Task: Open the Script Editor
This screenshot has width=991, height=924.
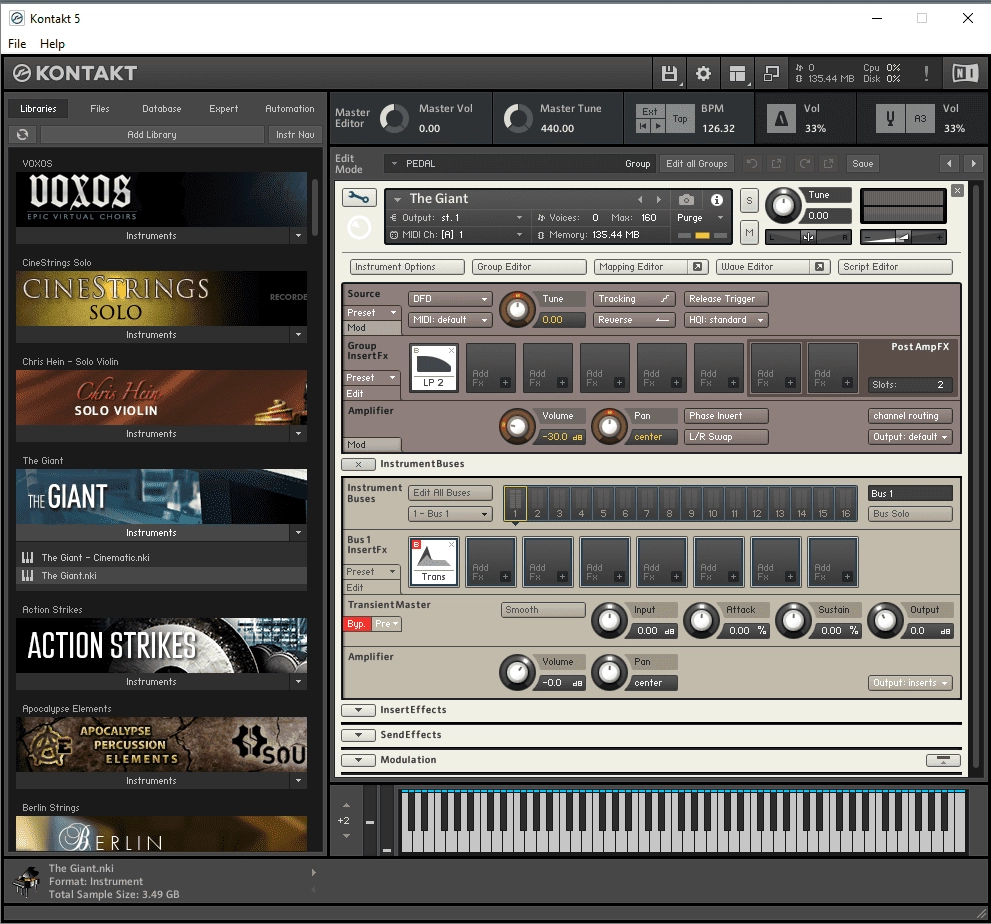Action: tap(896, 267)
